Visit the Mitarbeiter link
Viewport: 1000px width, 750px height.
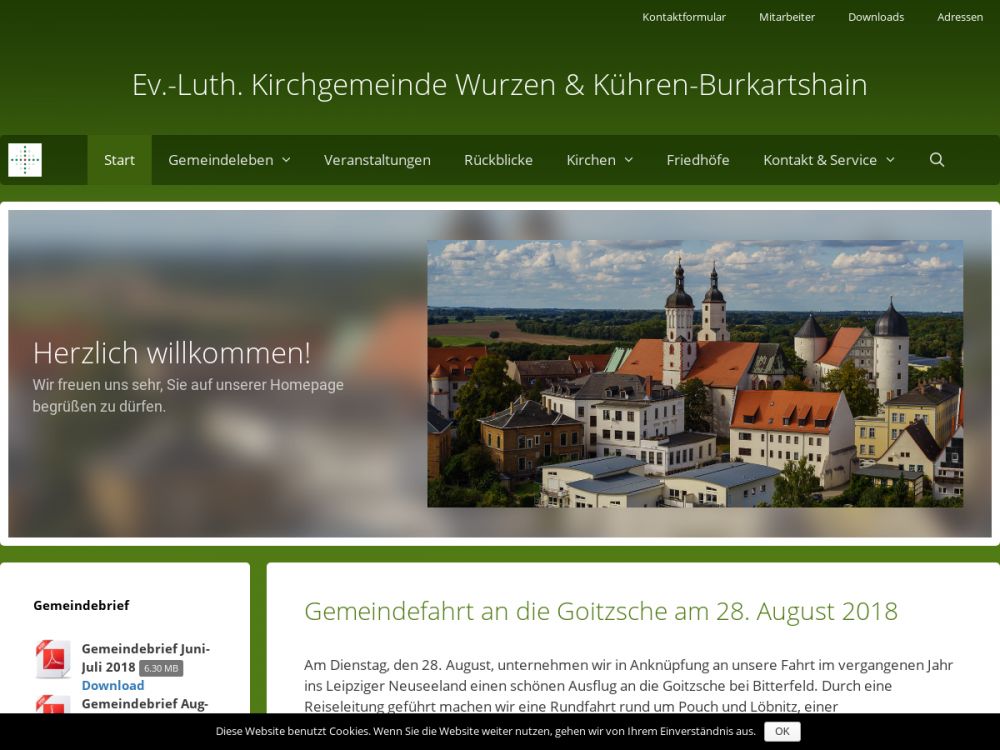coord(787,17)
